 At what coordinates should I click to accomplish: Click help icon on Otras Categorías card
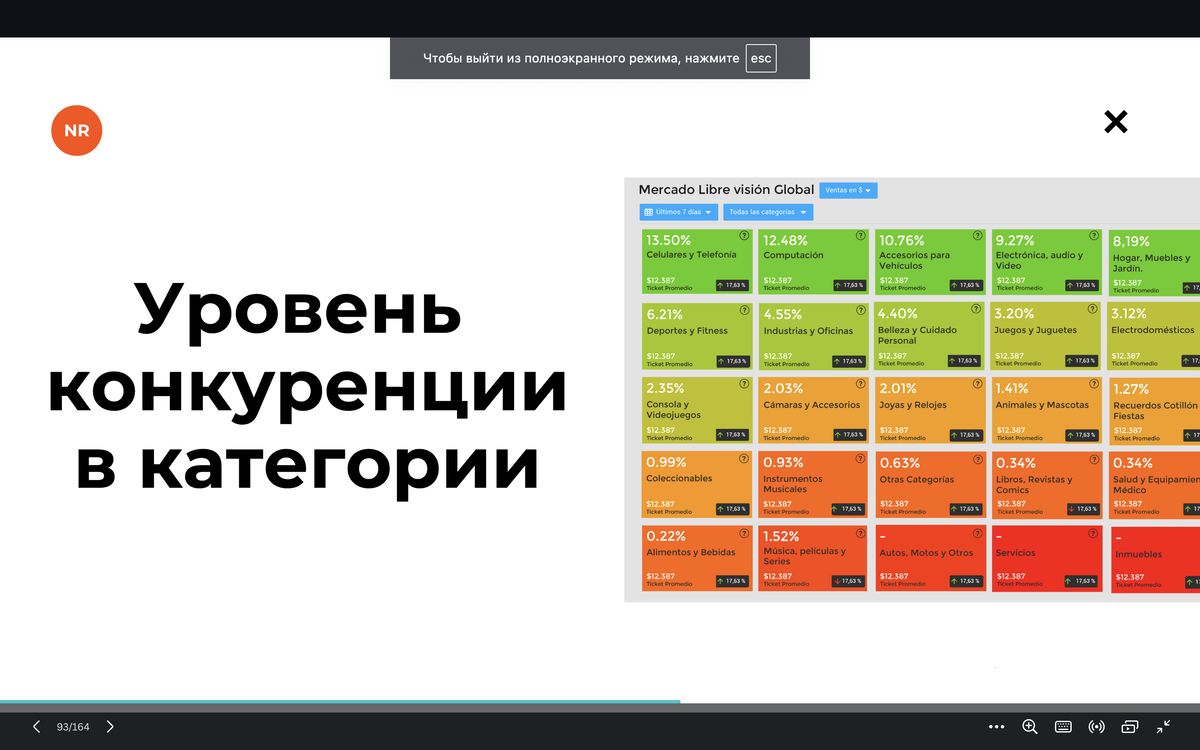click(x=976, y=458)
